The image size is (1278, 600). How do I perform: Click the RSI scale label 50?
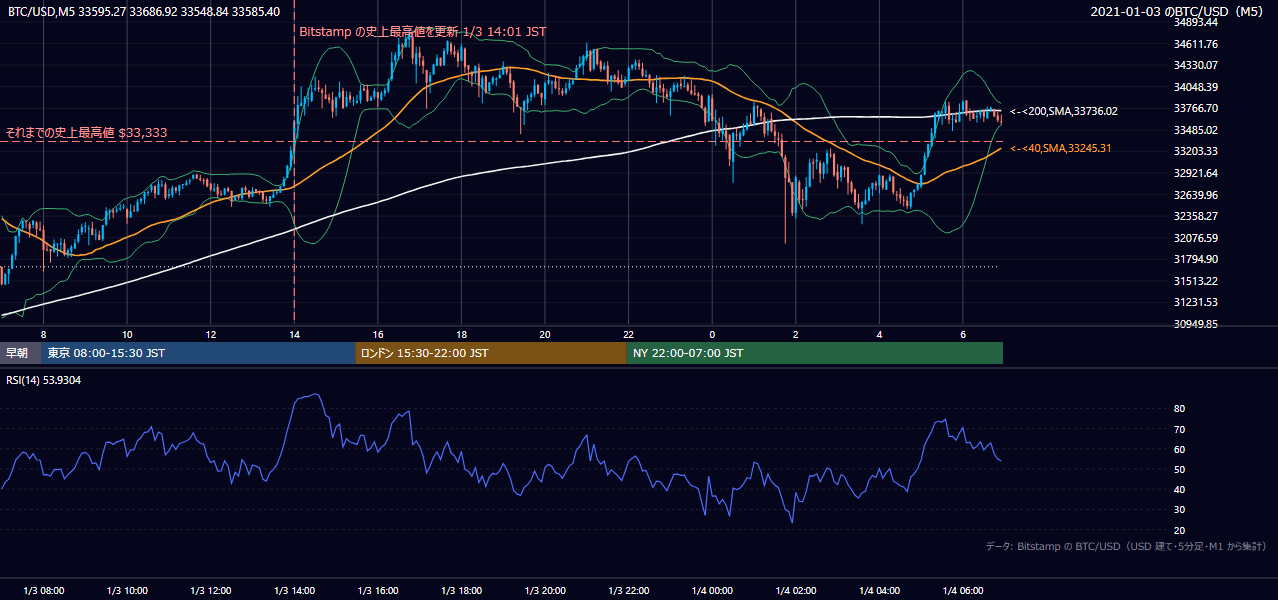pos(1179,469)
